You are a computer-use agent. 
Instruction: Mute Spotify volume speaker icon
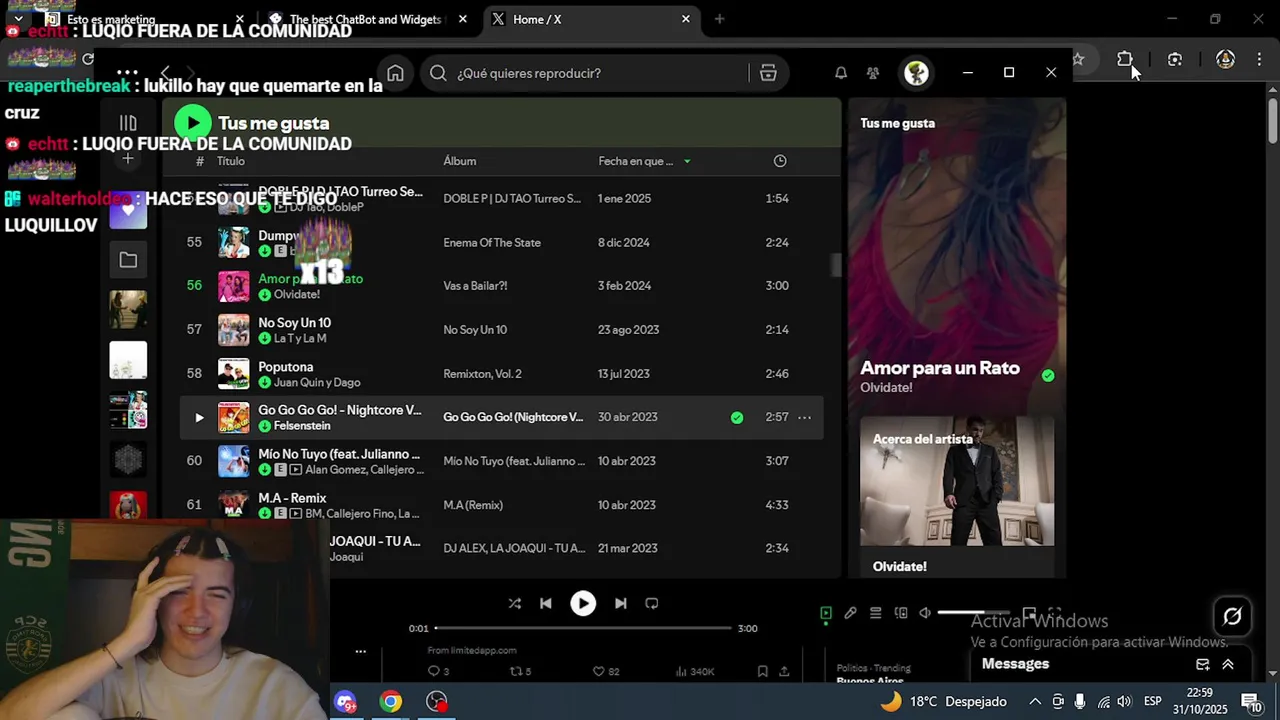[x=925, y=613]
